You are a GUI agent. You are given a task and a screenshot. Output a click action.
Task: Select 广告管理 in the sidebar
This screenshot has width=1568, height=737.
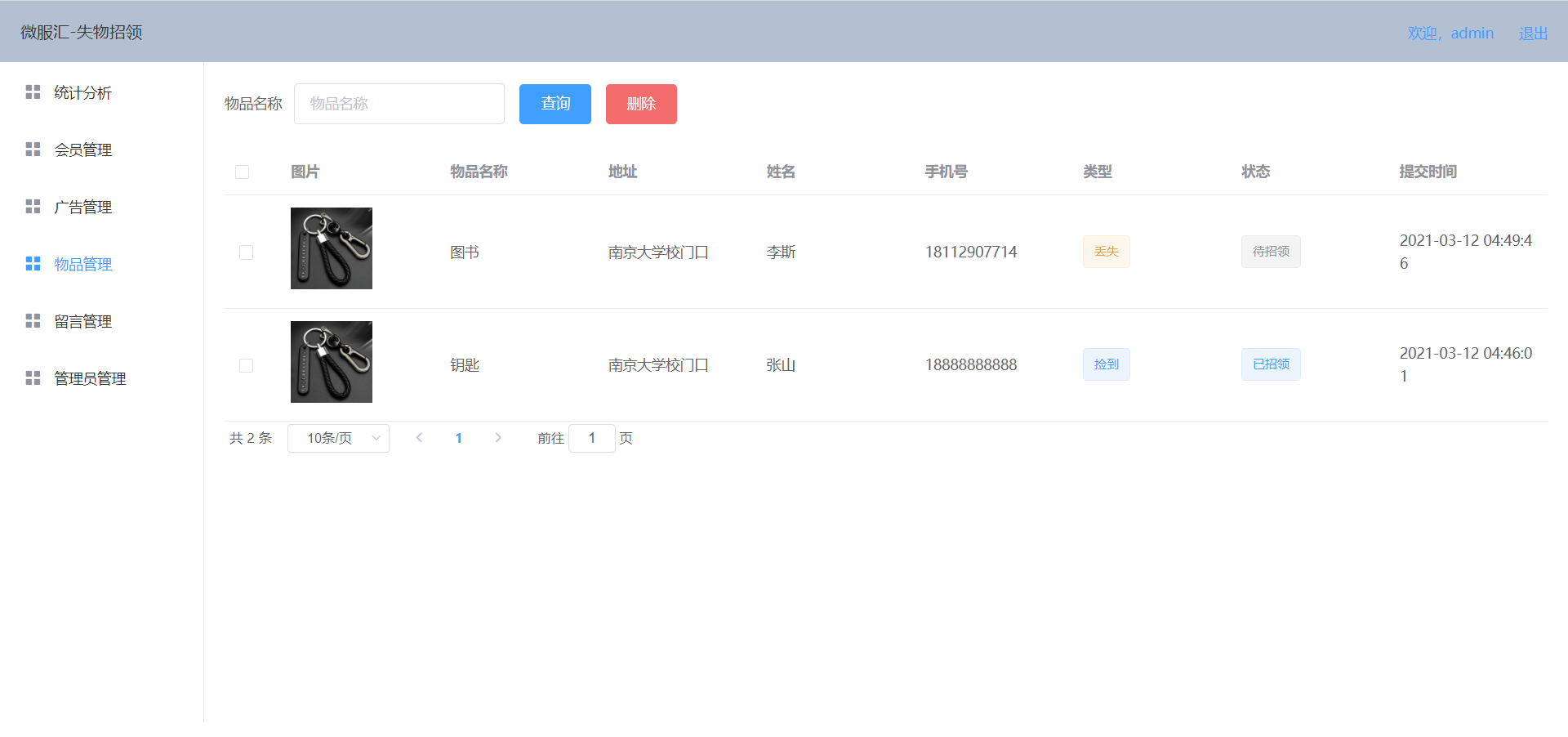(x=82, y=207)
